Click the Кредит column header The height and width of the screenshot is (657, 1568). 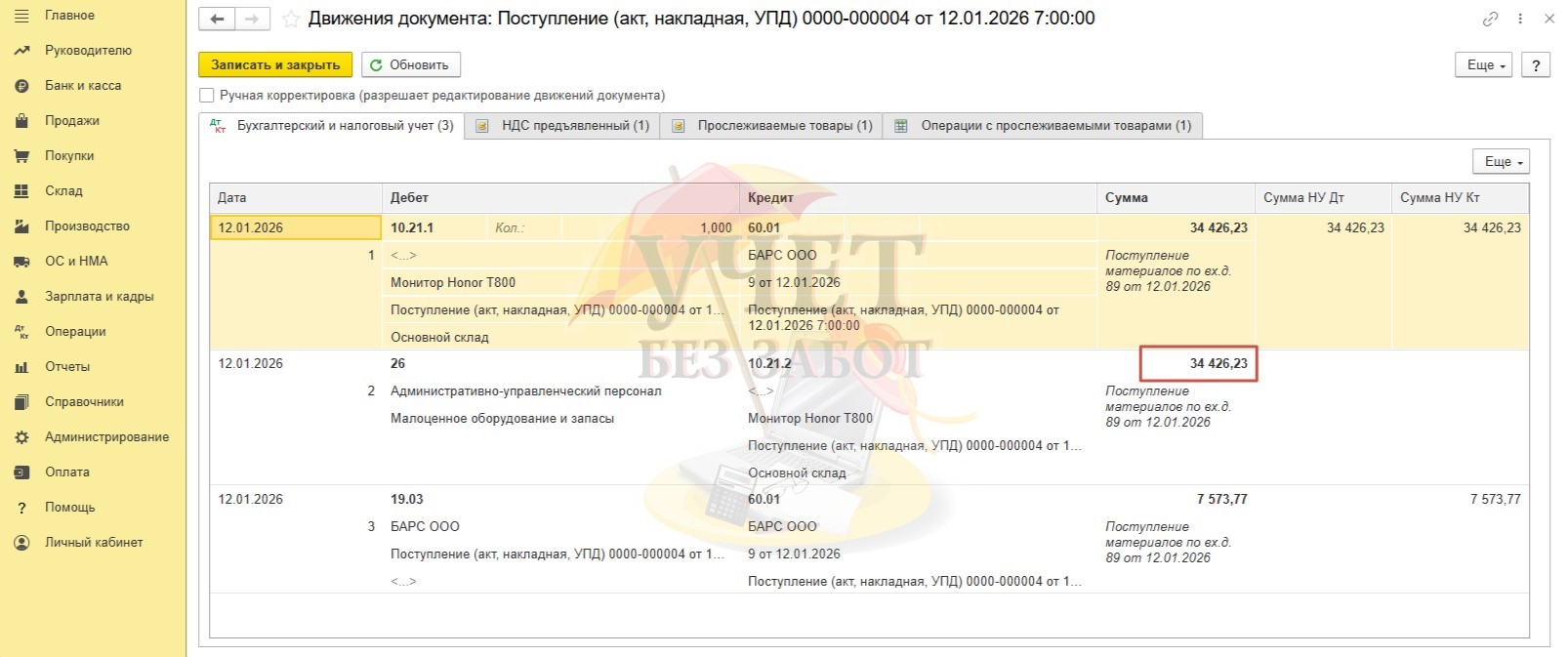[x=918, y=198]
